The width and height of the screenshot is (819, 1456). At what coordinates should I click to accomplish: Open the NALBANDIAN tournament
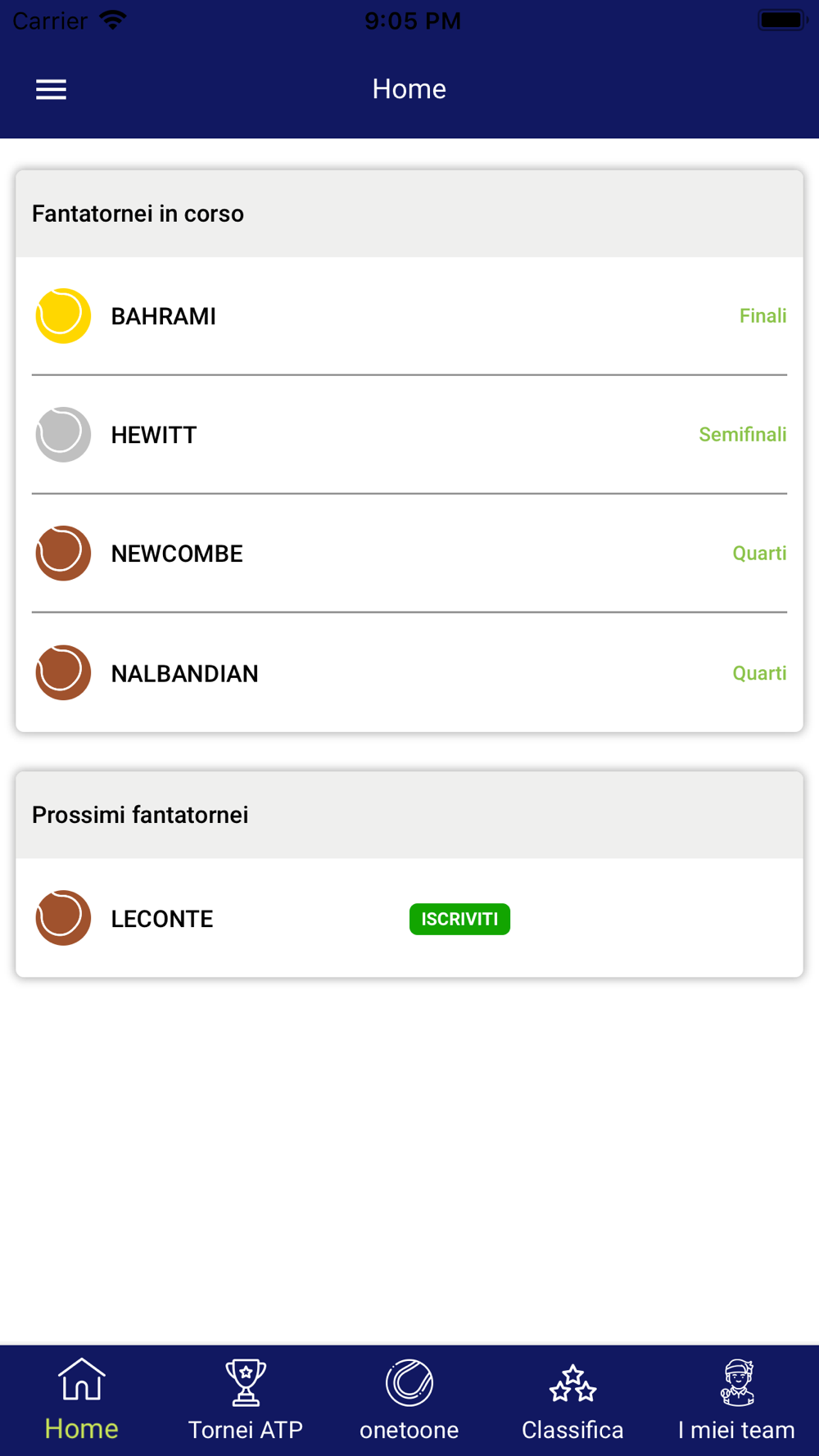tap(185, 674)
